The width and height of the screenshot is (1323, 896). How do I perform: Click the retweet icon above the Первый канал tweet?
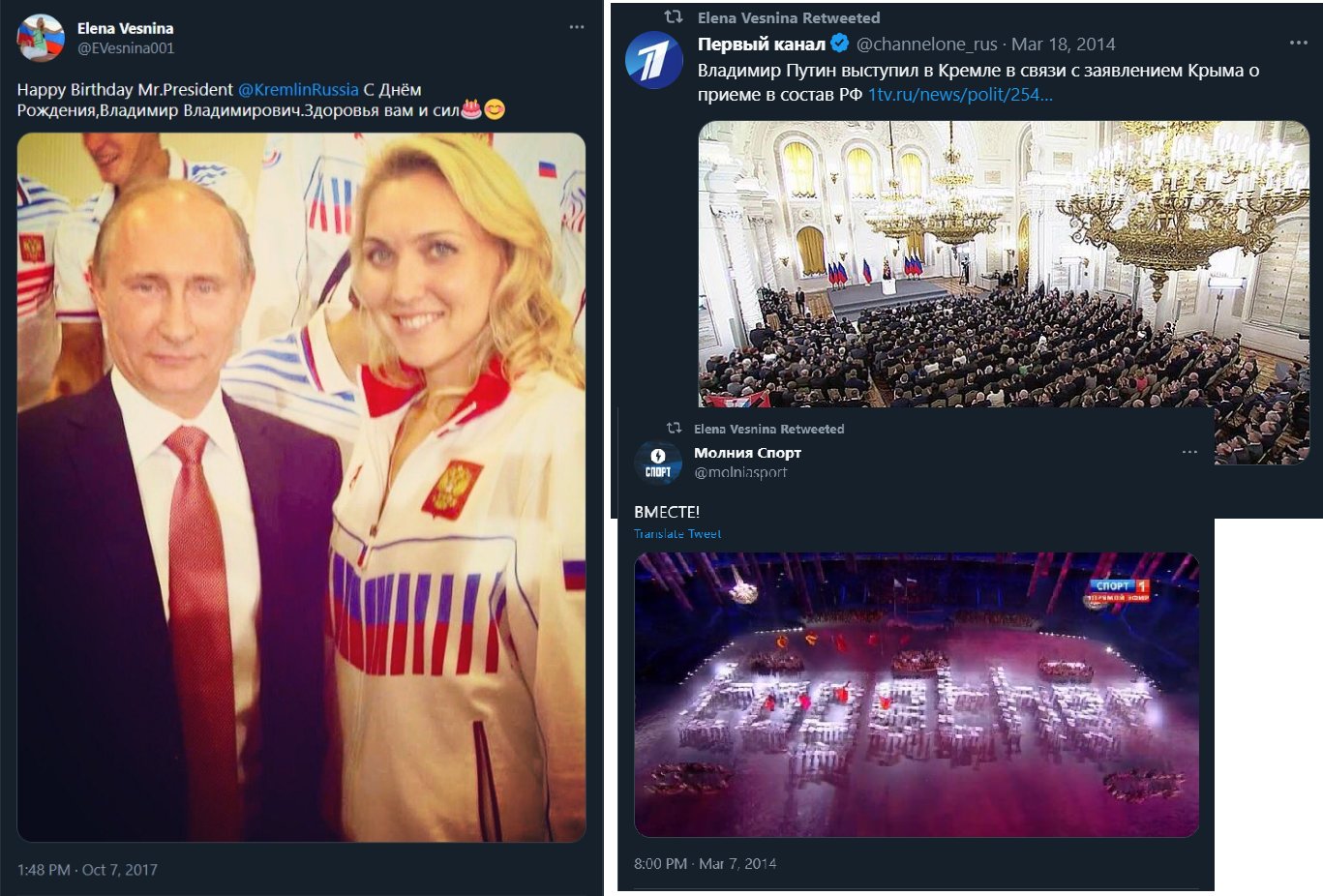click(674, 17)
